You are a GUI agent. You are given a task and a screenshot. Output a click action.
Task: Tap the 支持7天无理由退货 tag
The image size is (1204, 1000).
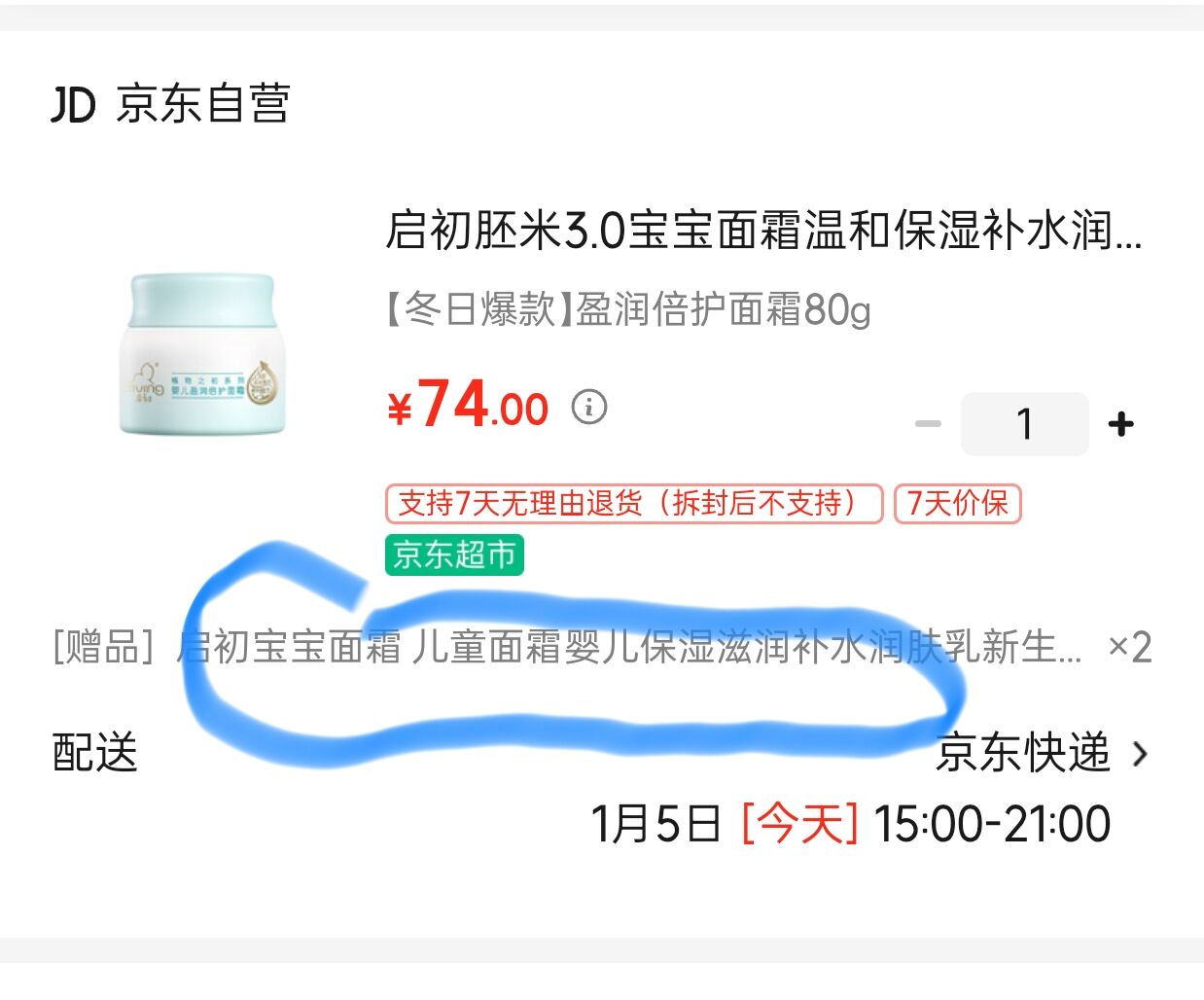[x=634, y=503]
